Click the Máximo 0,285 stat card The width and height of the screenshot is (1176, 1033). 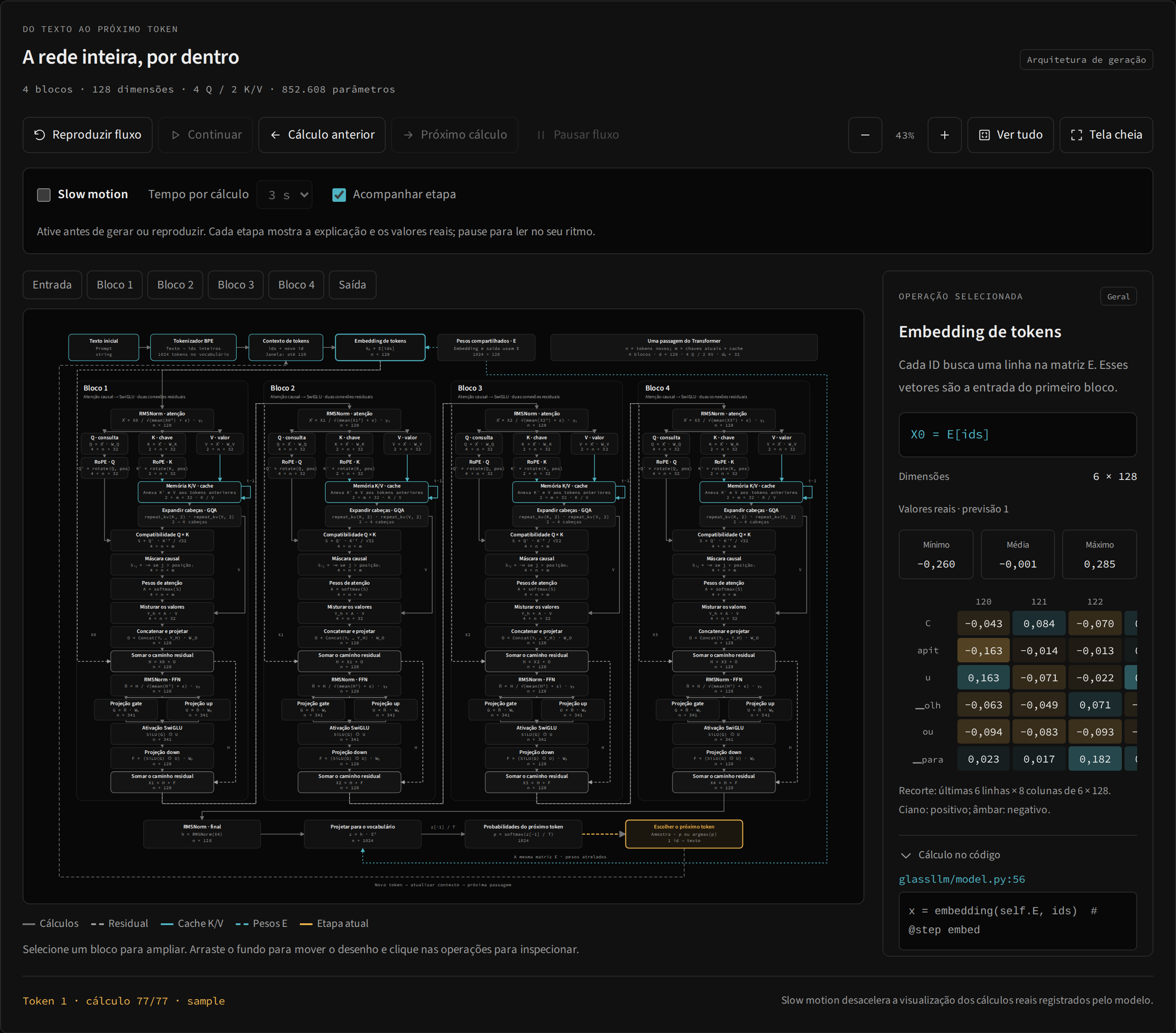click(1099, 554)
